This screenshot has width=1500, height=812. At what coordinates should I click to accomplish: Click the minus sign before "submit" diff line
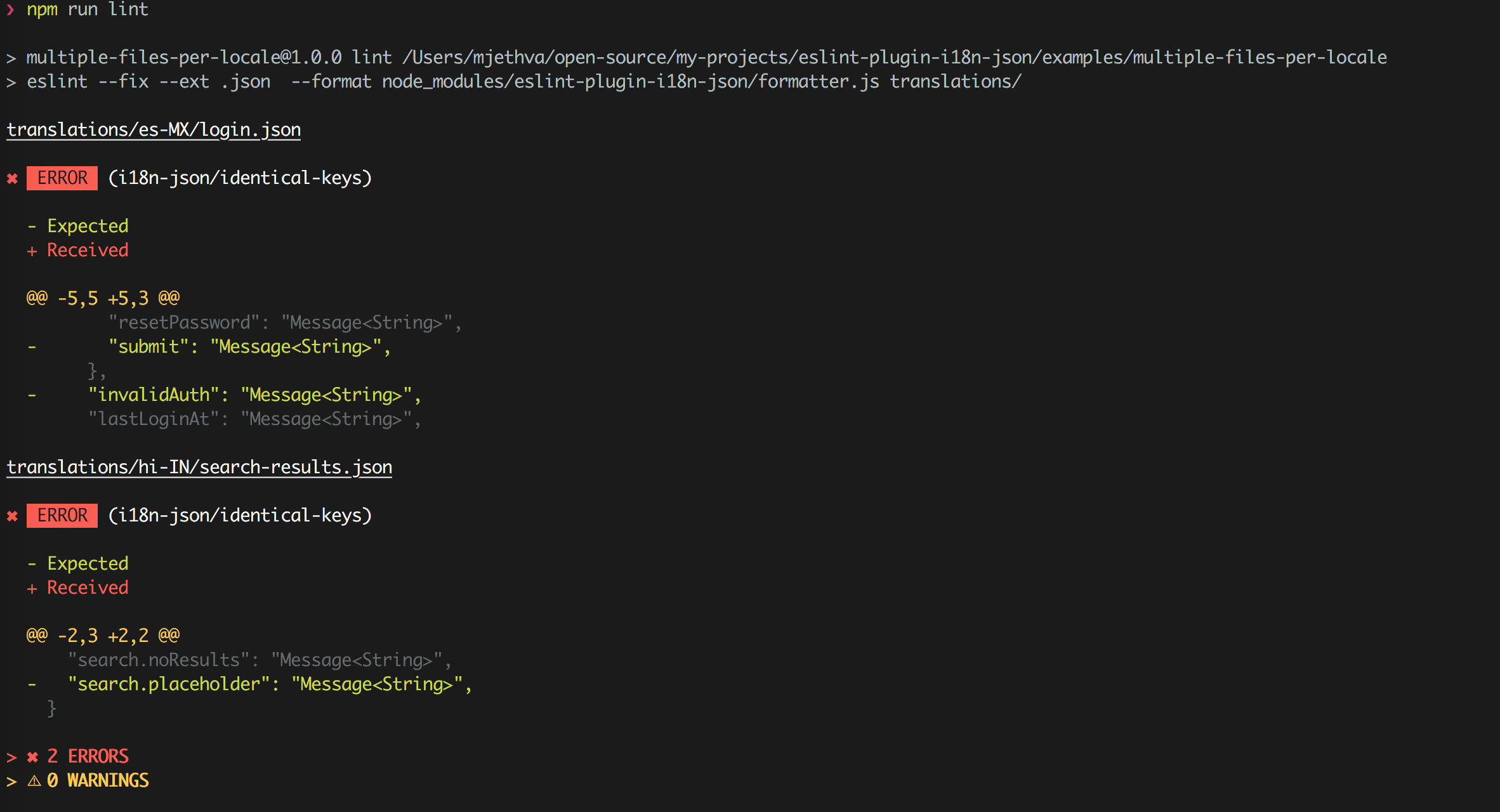click(x=32, y=348)
